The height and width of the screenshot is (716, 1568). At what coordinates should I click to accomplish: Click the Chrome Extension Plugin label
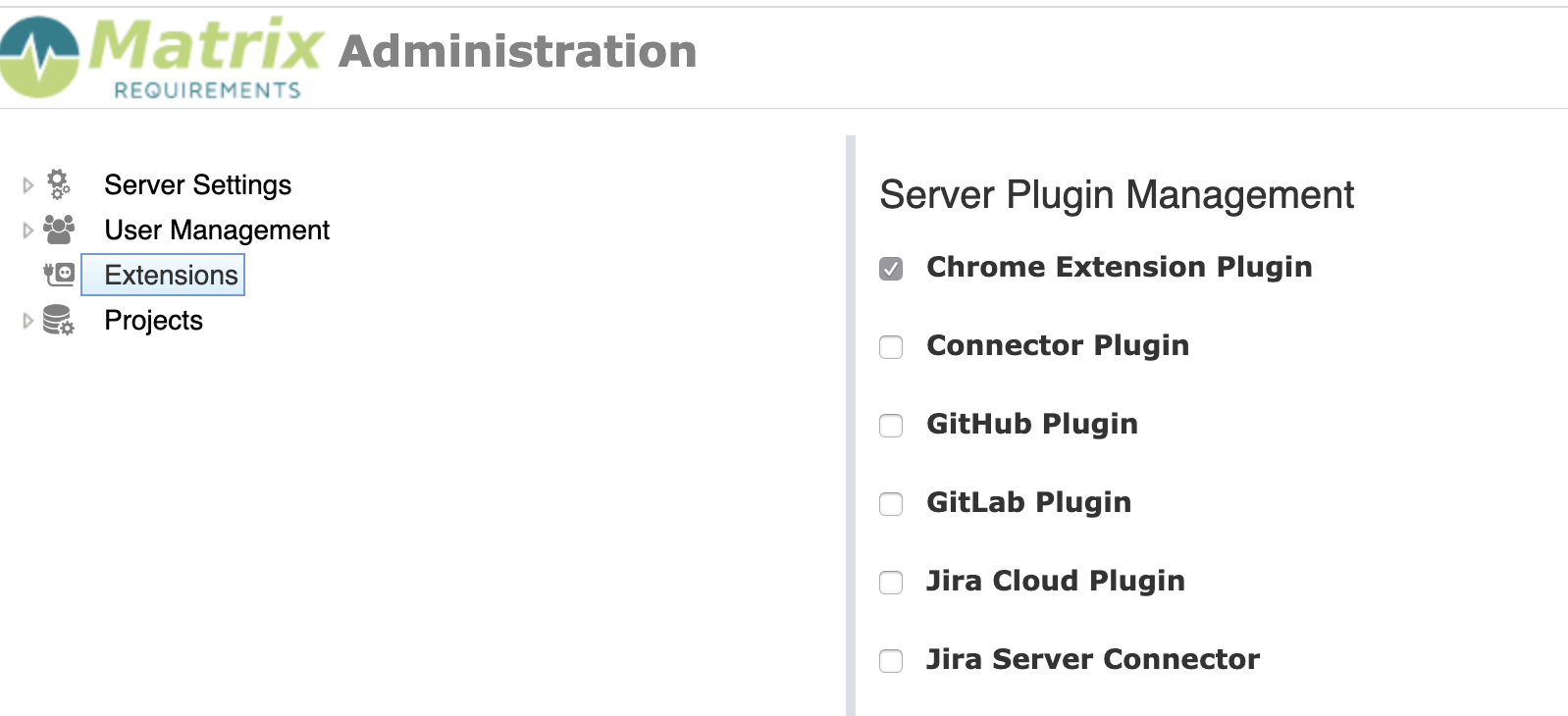[1120, 267]
